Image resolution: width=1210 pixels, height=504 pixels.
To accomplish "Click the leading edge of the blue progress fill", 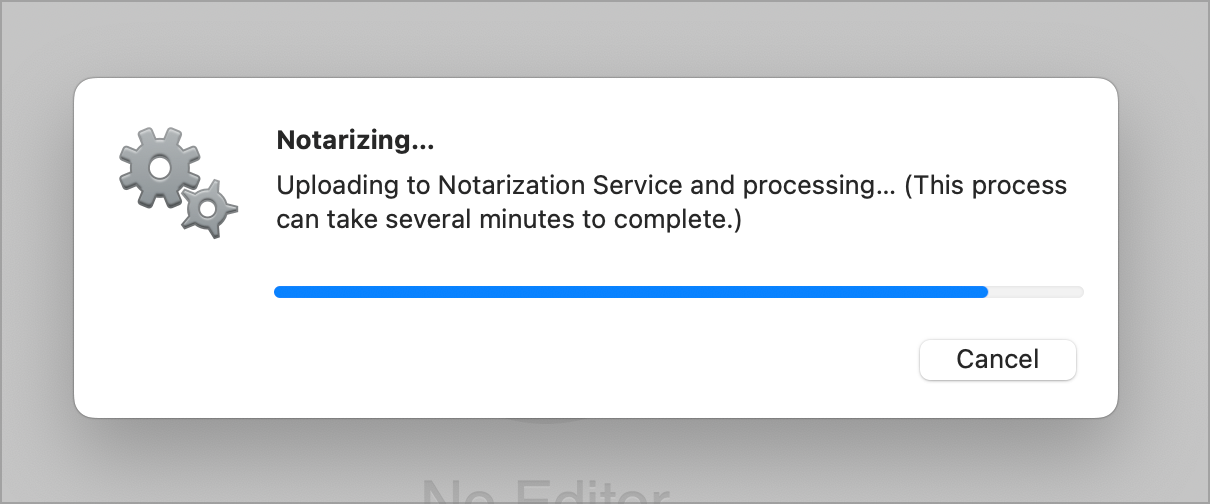I will click(984, 292).
